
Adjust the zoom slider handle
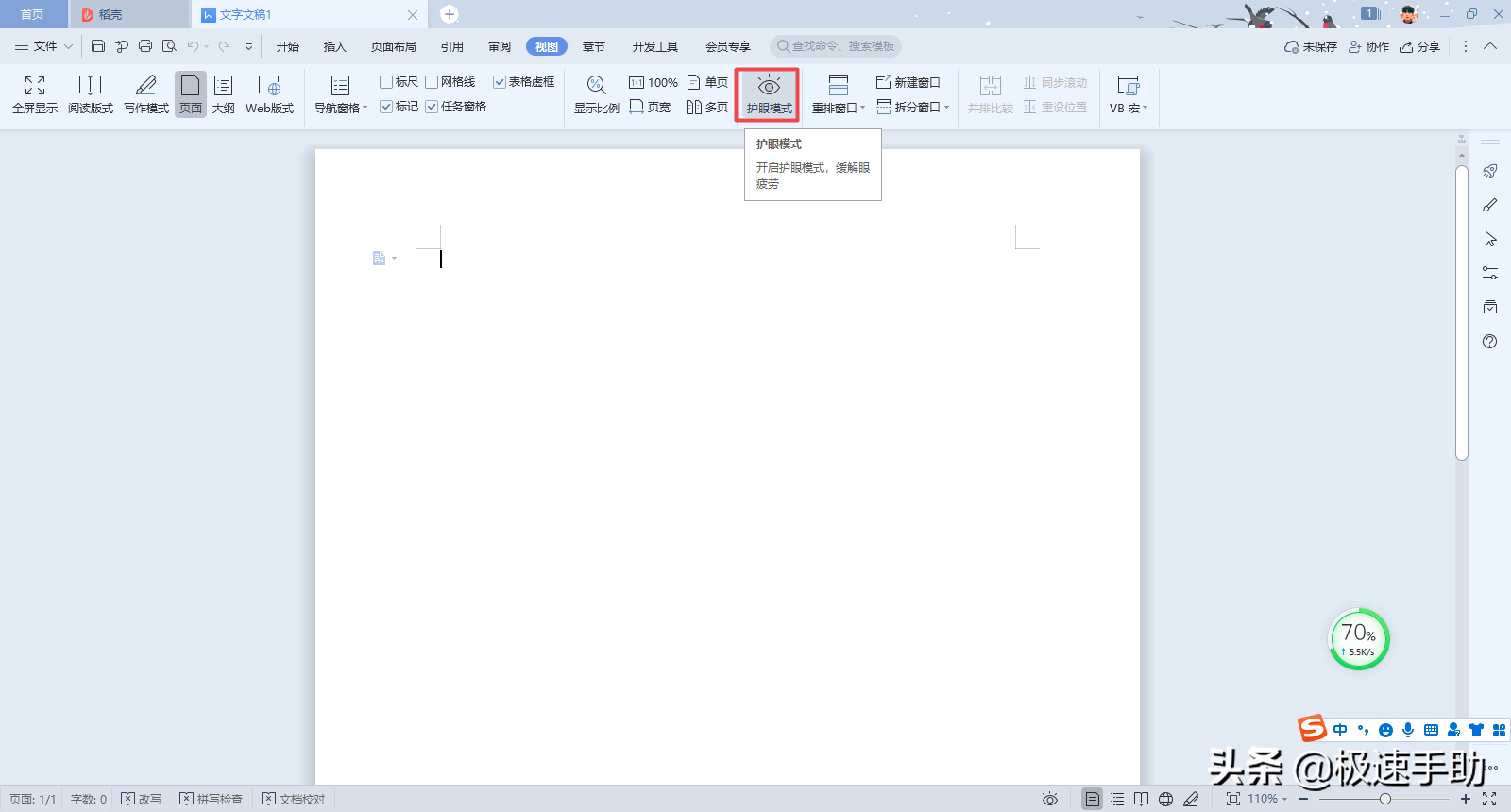[x=1385, y=799]
